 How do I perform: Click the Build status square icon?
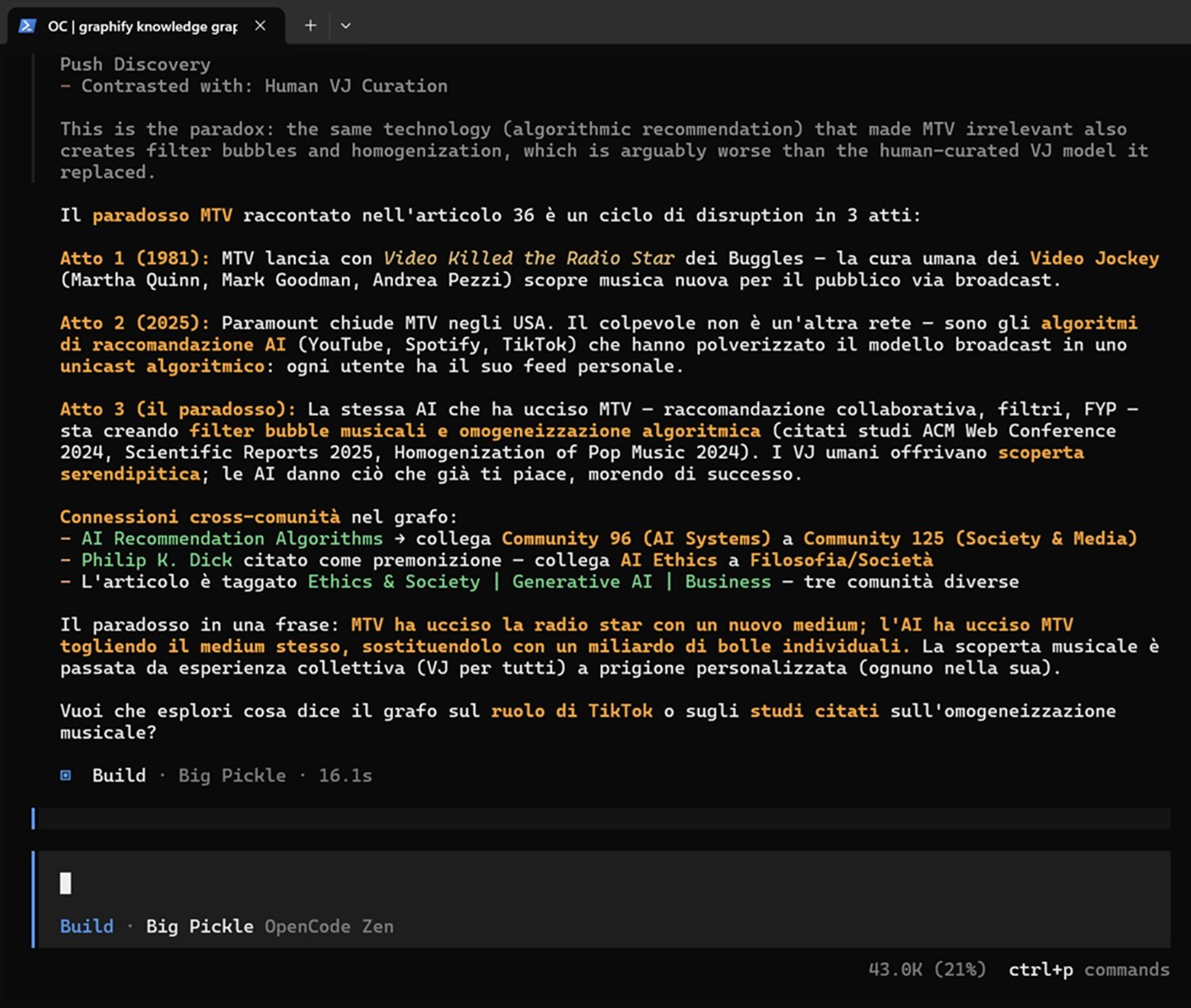66,775
